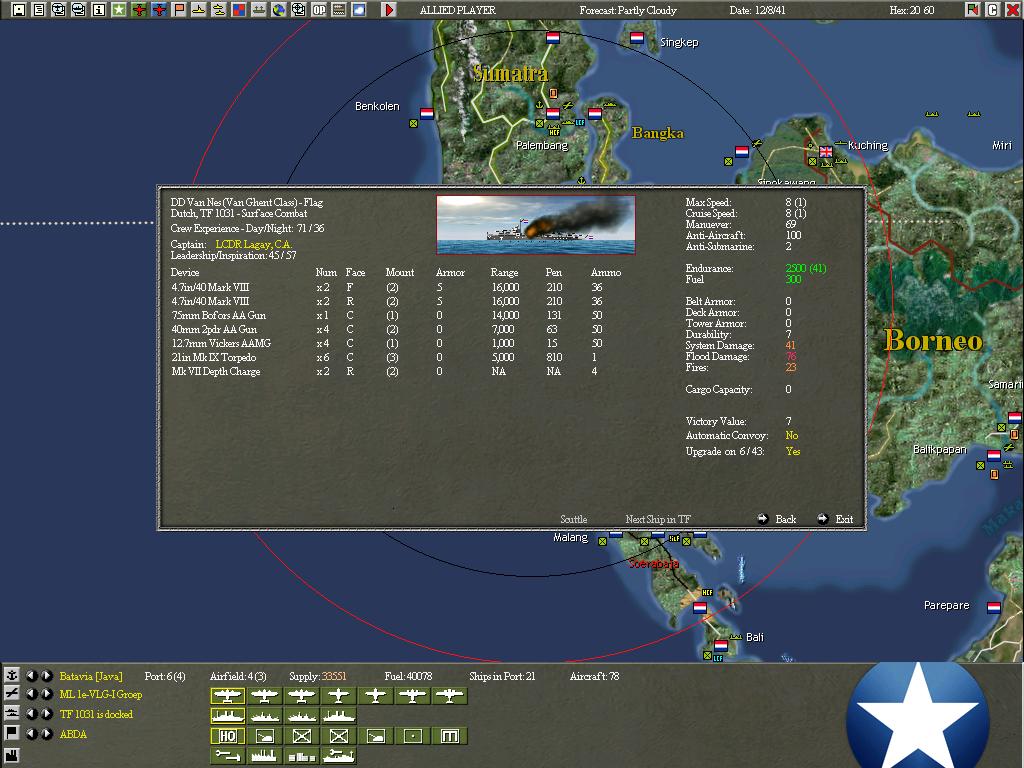Click the burning ship picture thumbnail
The image size is (1024, 768).
coord(536,225)
